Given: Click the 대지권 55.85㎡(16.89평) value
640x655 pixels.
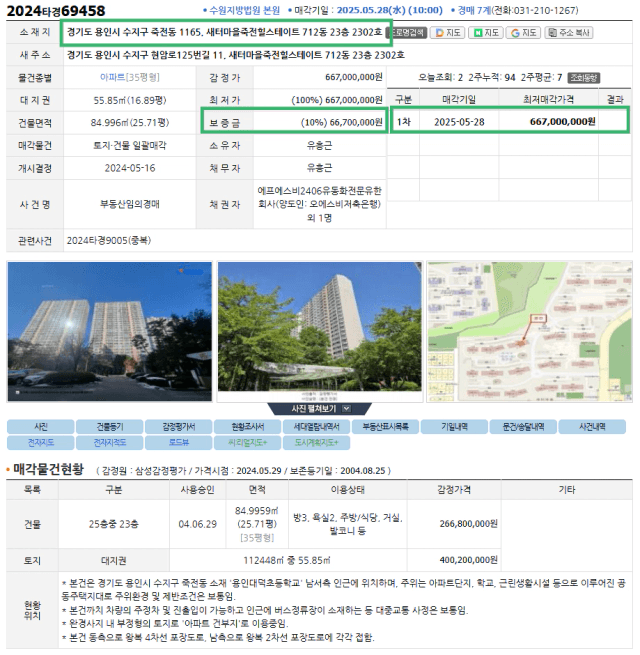Looking at the screenshot, I should [130, 100].
